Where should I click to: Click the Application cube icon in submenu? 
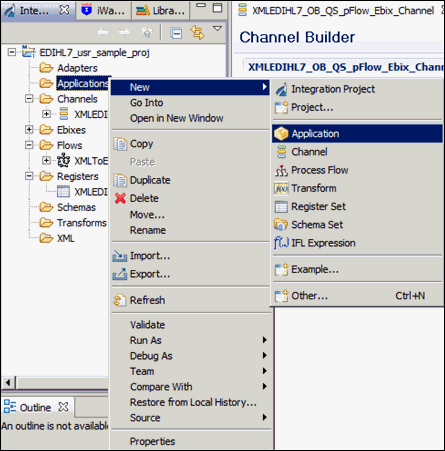click(x=281, y=134)
